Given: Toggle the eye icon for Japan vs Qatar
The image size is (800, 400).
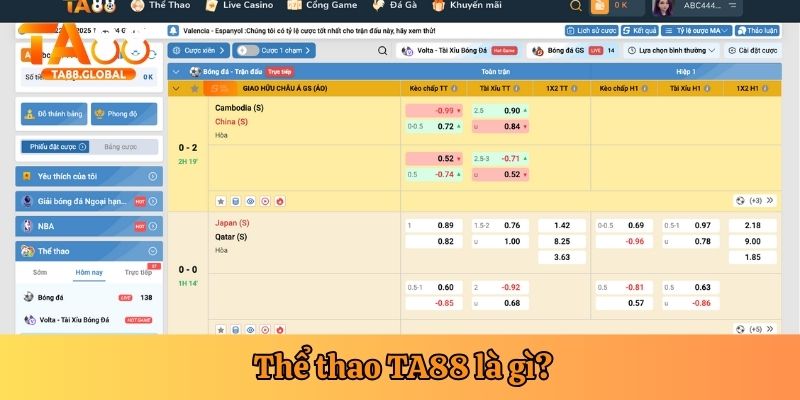Looking at the screenshot, I should (250, 329).
